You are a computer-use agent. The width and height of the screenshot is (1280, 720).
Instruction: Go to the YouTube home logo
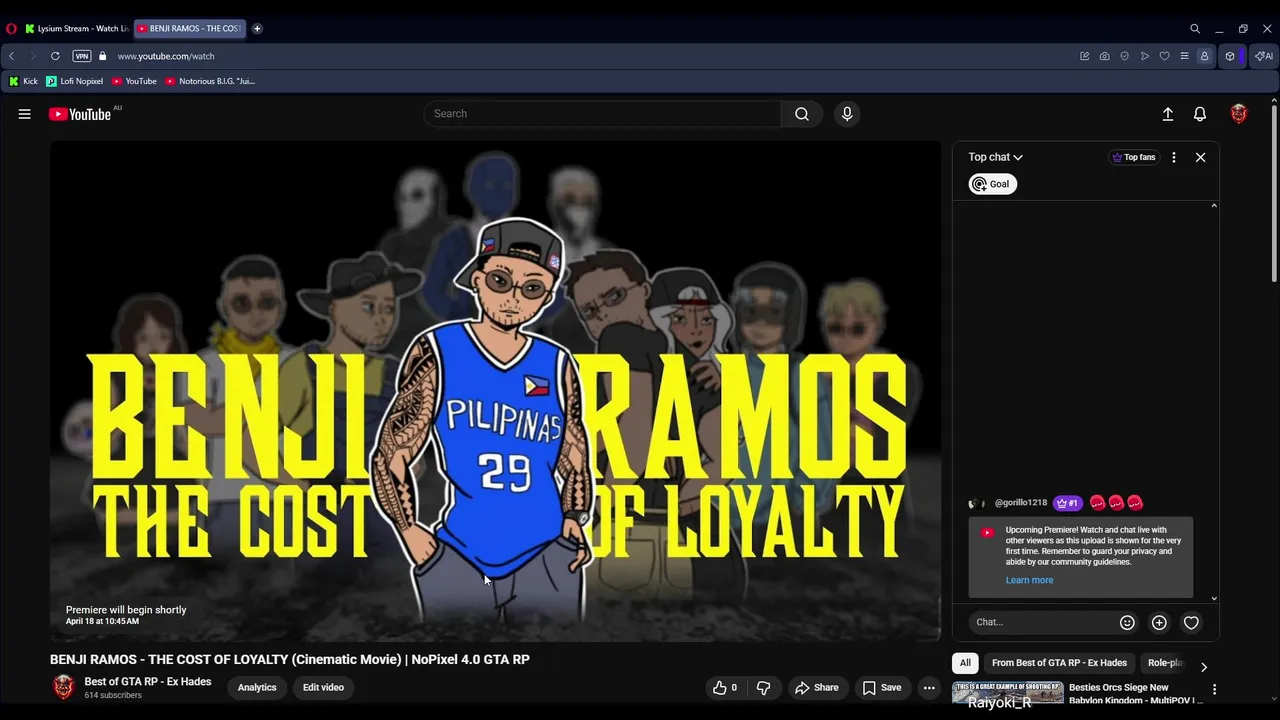pyautogui.click(x=80, y=114)
